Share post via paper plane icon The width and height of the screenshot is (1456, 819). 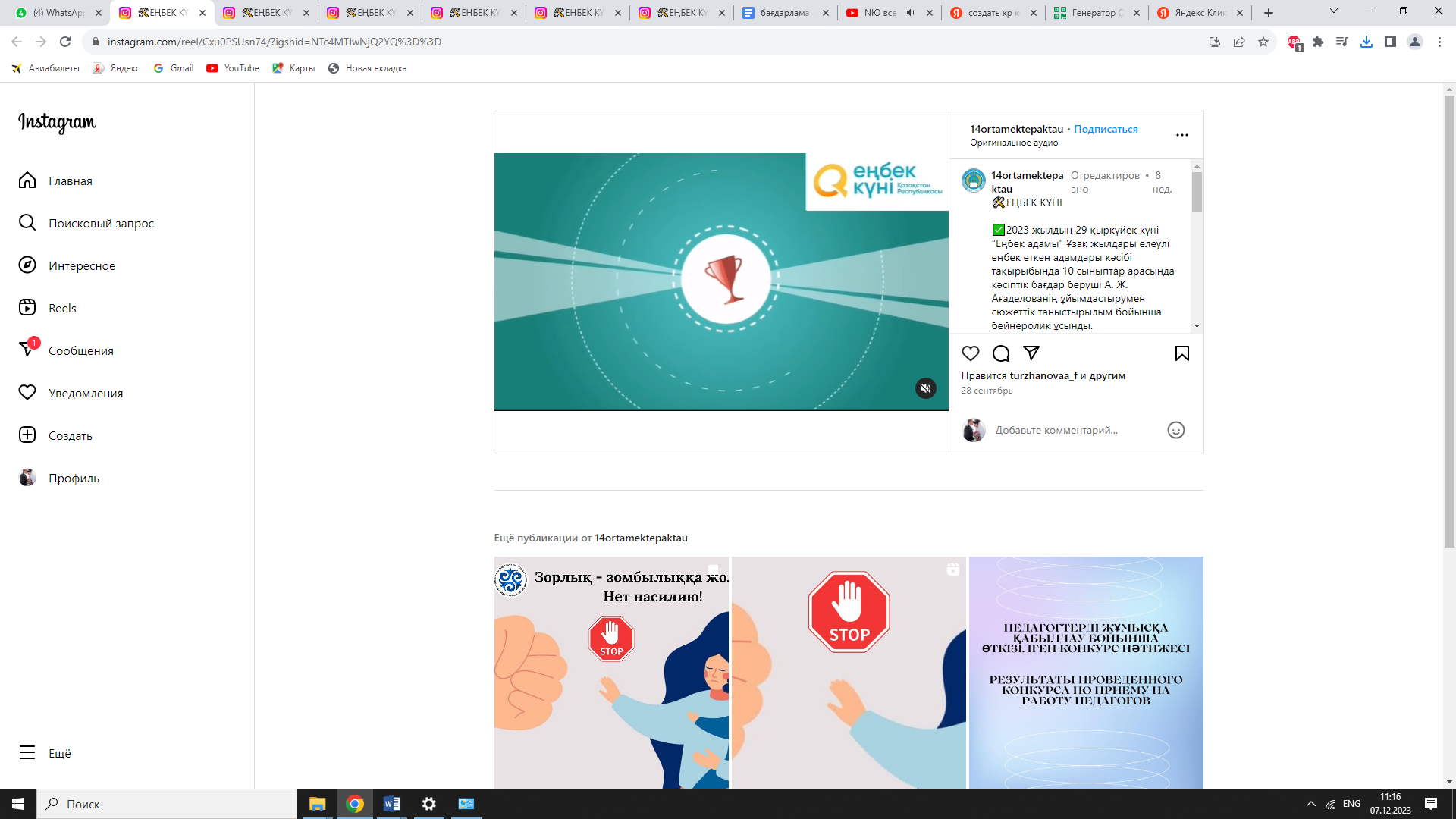point(1031,353)
